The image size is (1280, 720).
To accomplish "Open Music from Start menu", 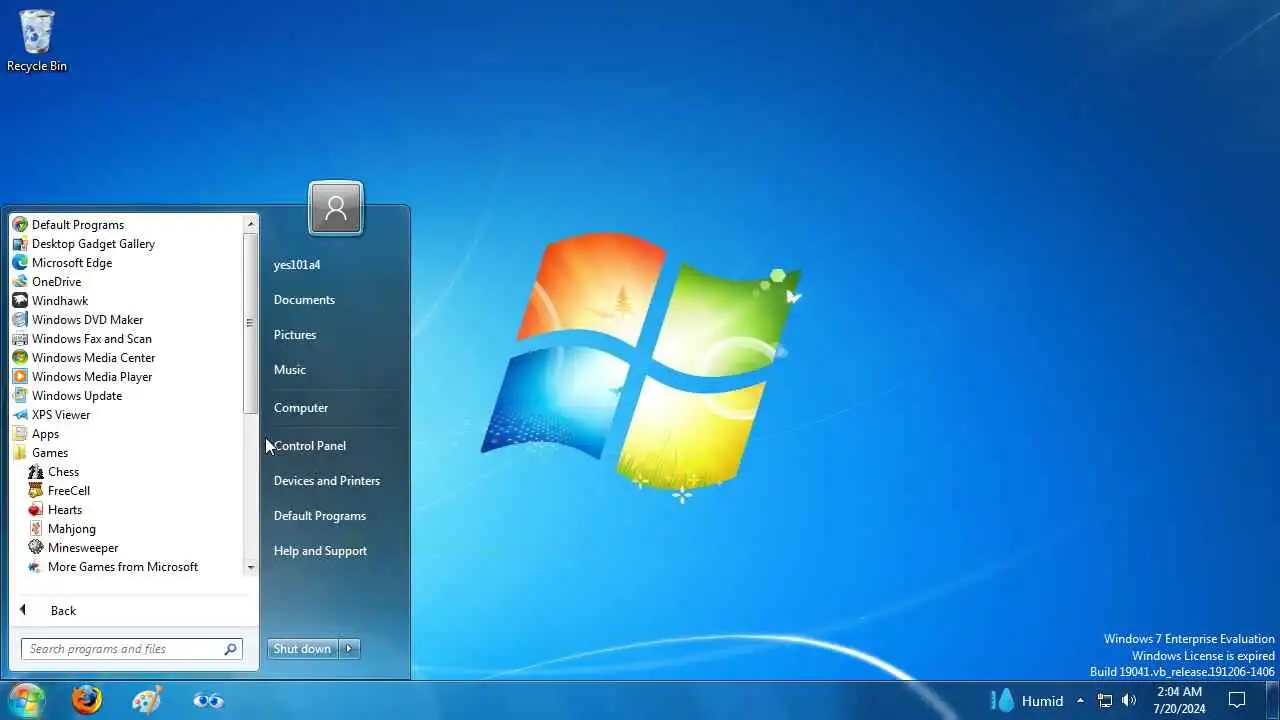I will 290,370.
